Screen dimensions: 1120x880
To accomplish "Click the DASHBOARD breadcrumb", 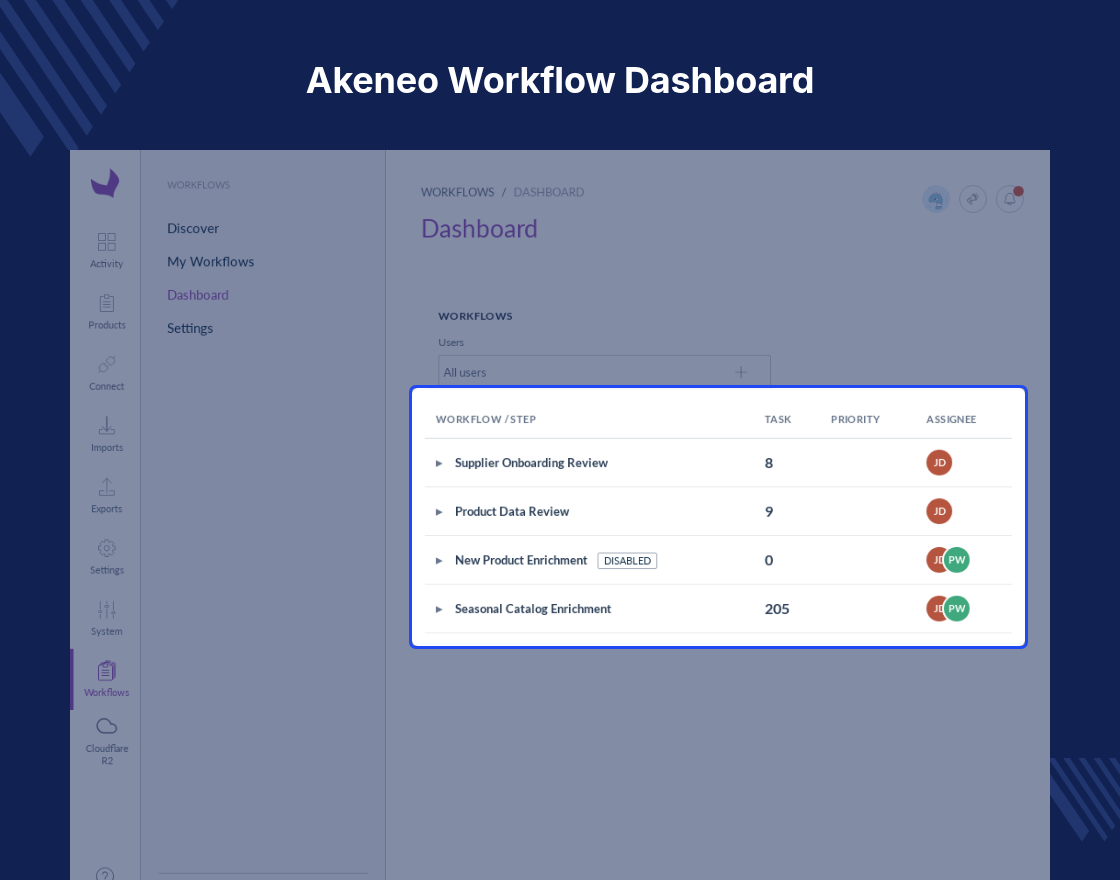I will [549, 192].
